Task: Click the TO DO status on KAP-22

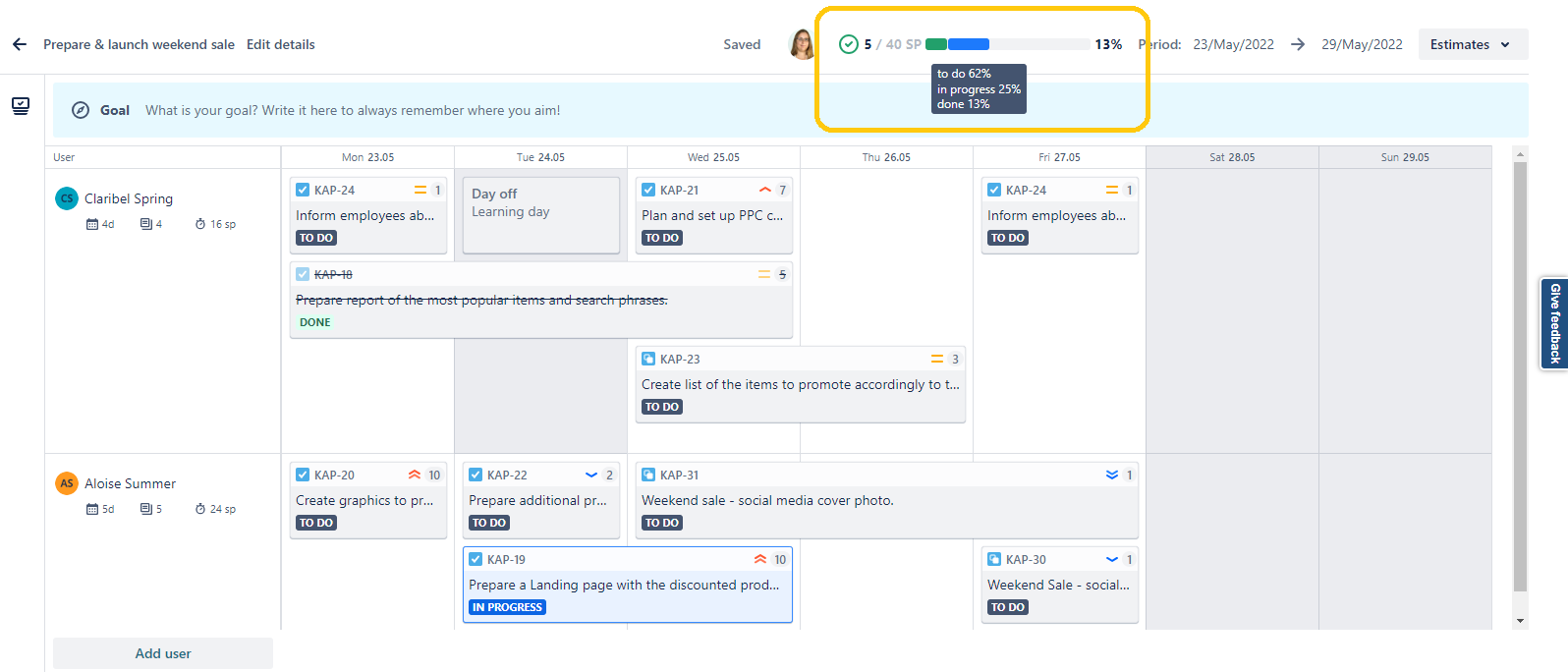Action: click(x=489, y=523)
